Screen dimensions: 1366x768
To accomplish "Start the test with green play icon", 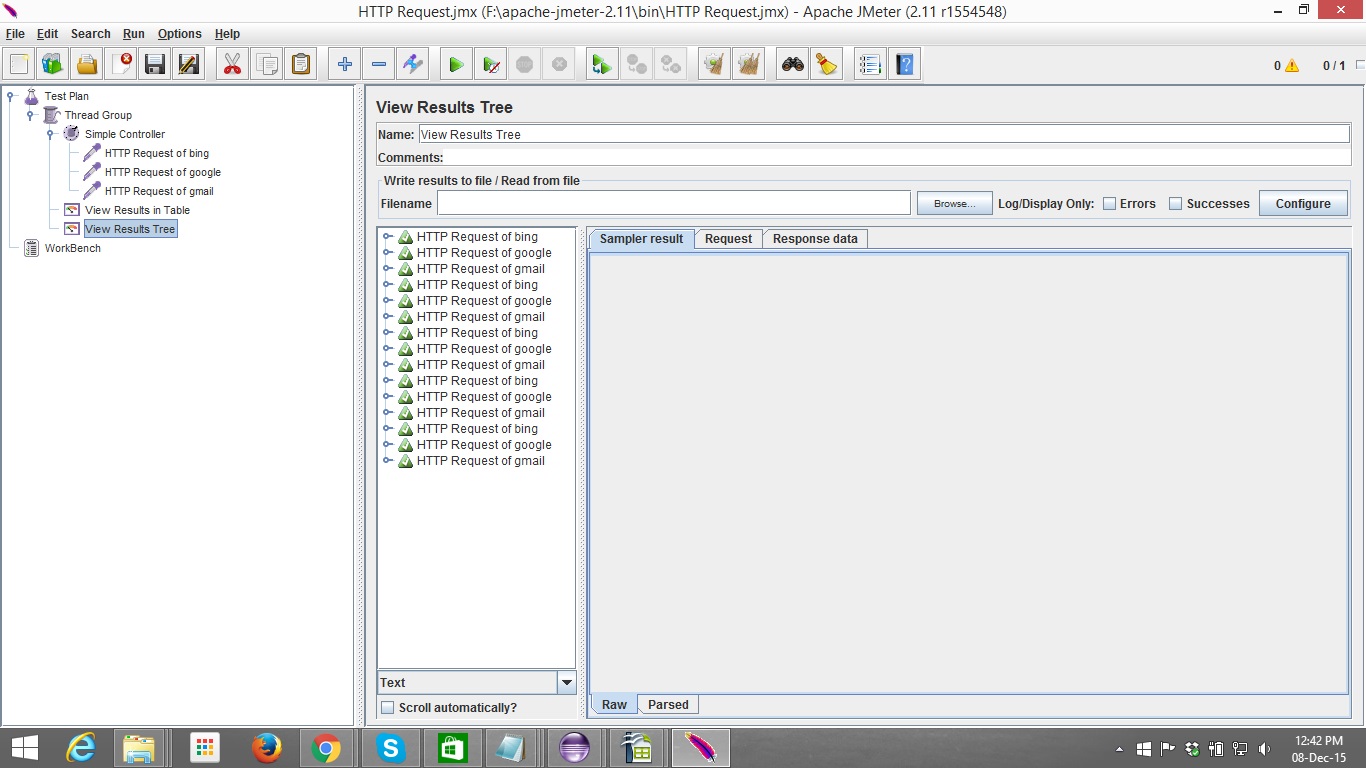I will click(x=456, y=65).
